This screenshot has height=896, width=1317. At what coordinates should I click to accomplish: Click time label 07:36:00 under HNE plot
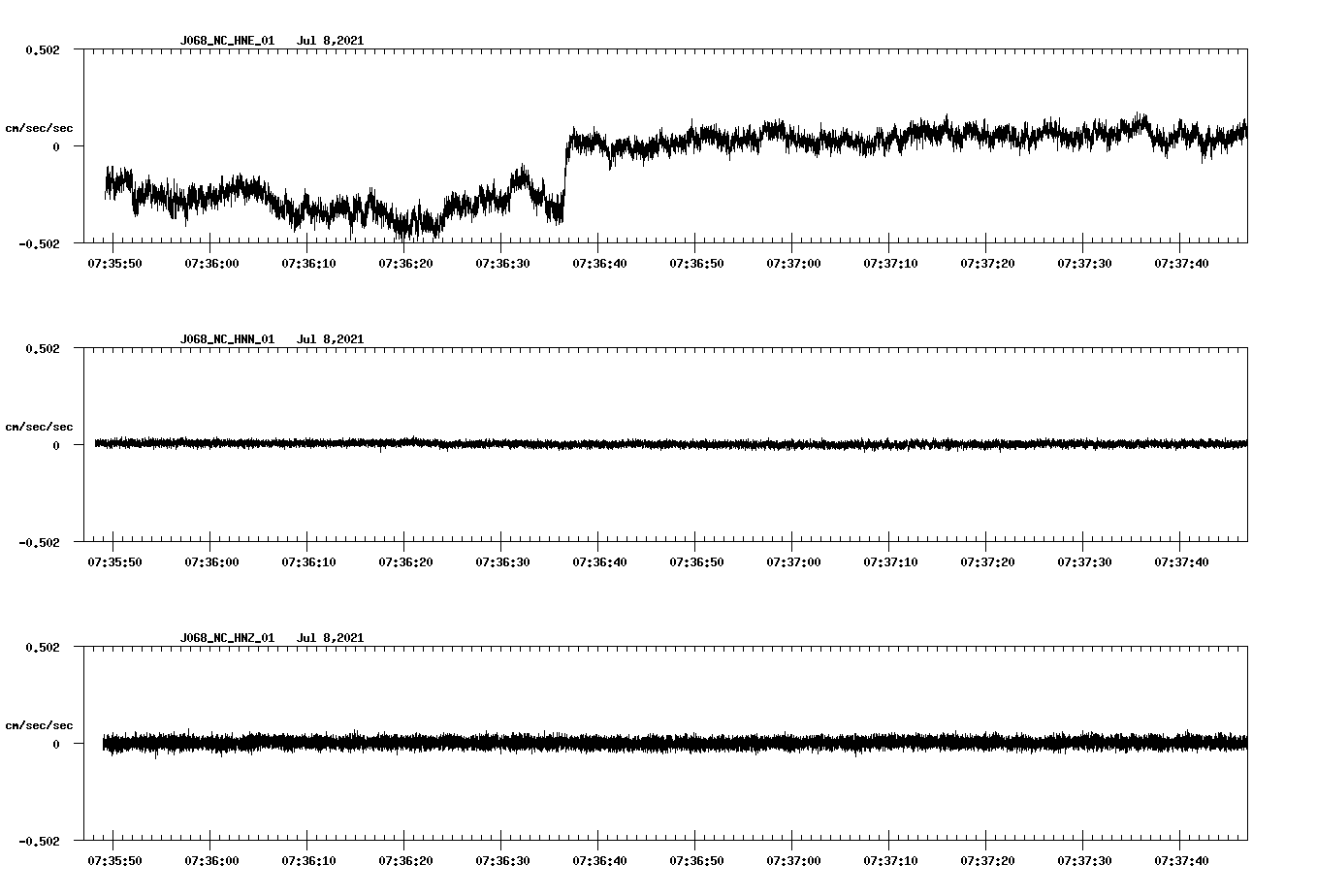211,264
